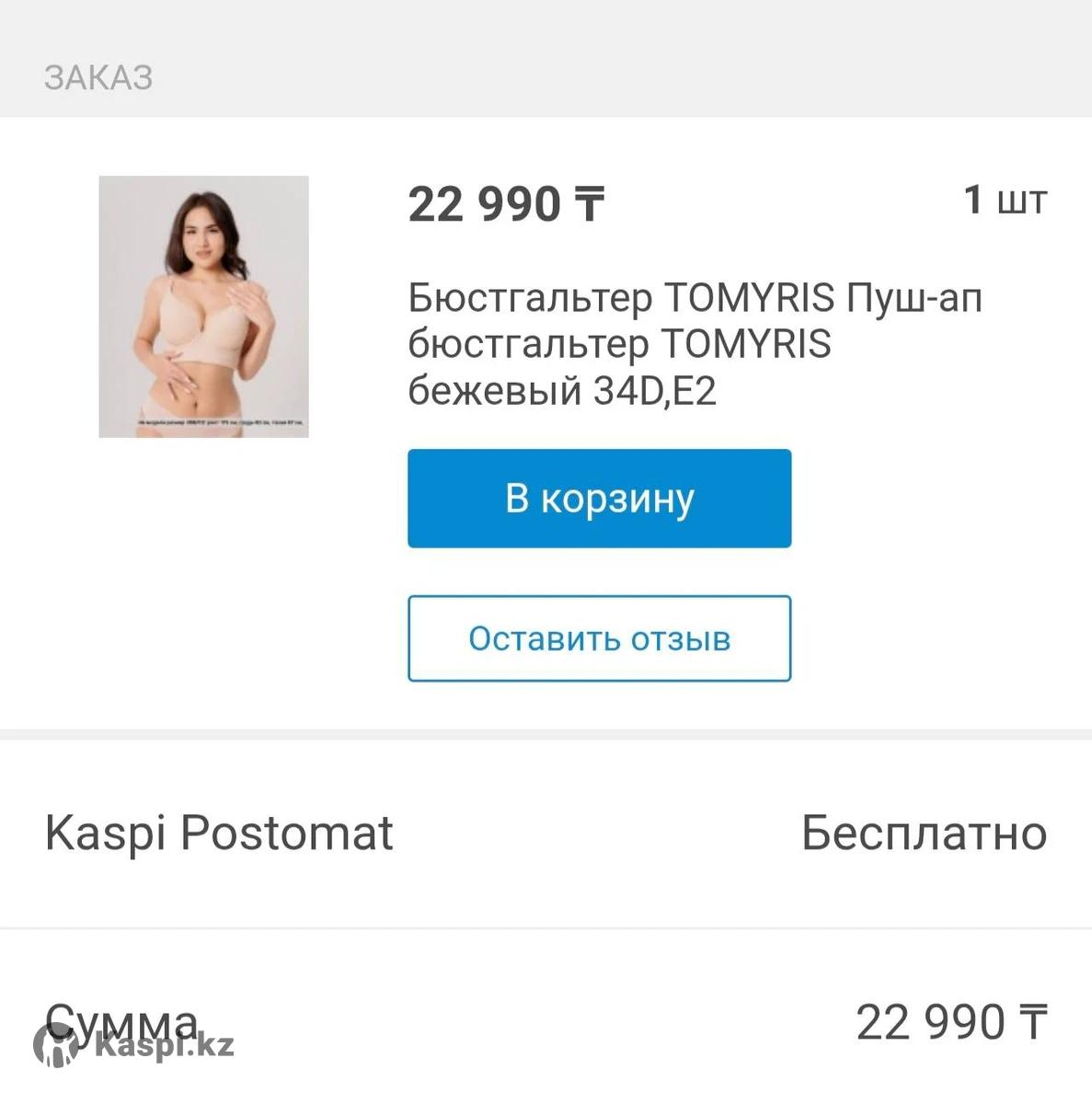Viewport: 1092px width, 1104px height.
Task: Click the 1 шт quantity indicator
Action: (1005, 200)
